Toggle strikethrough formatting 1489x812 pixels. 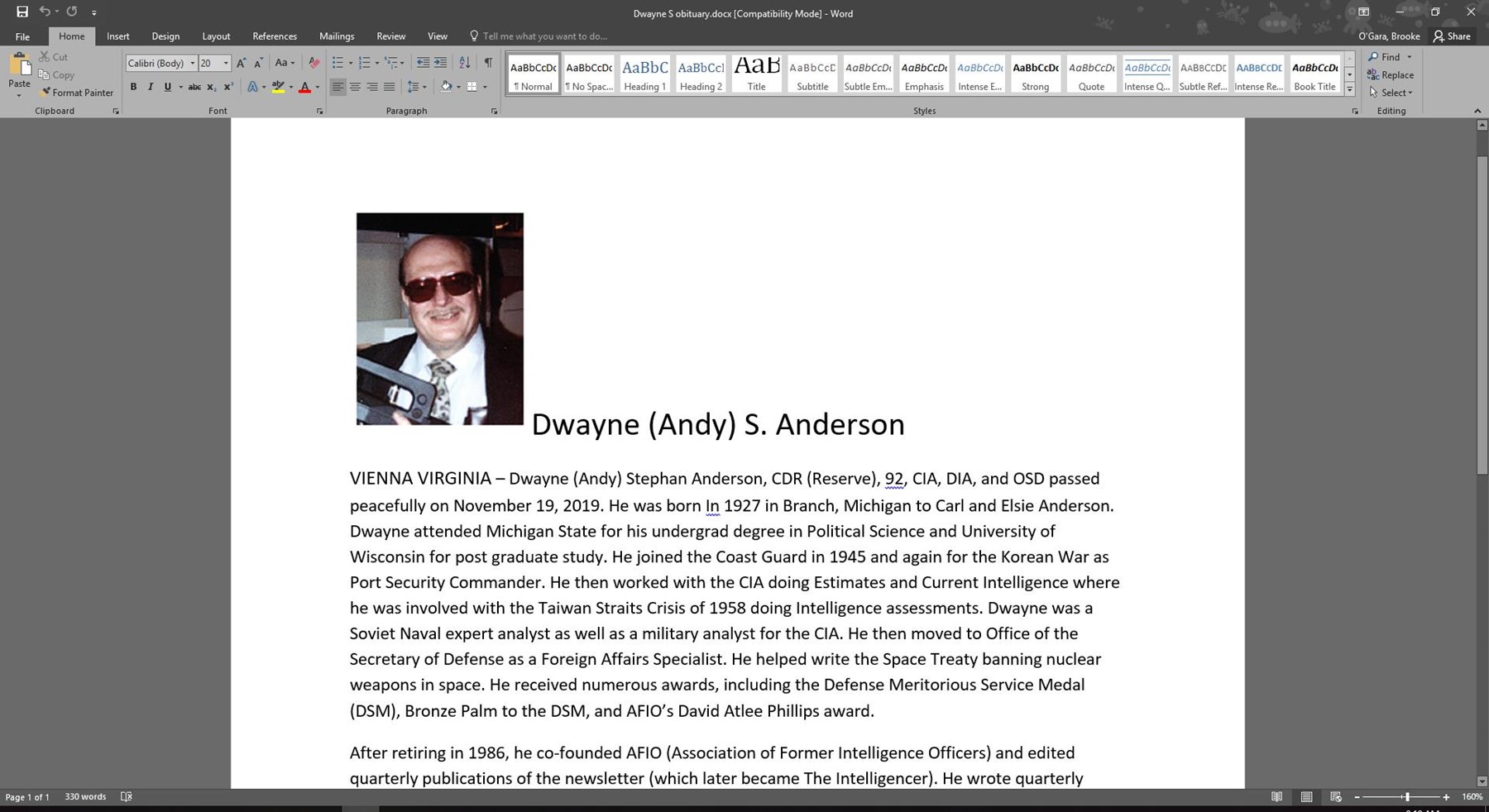pyautogui.click(x=194, y=86)
